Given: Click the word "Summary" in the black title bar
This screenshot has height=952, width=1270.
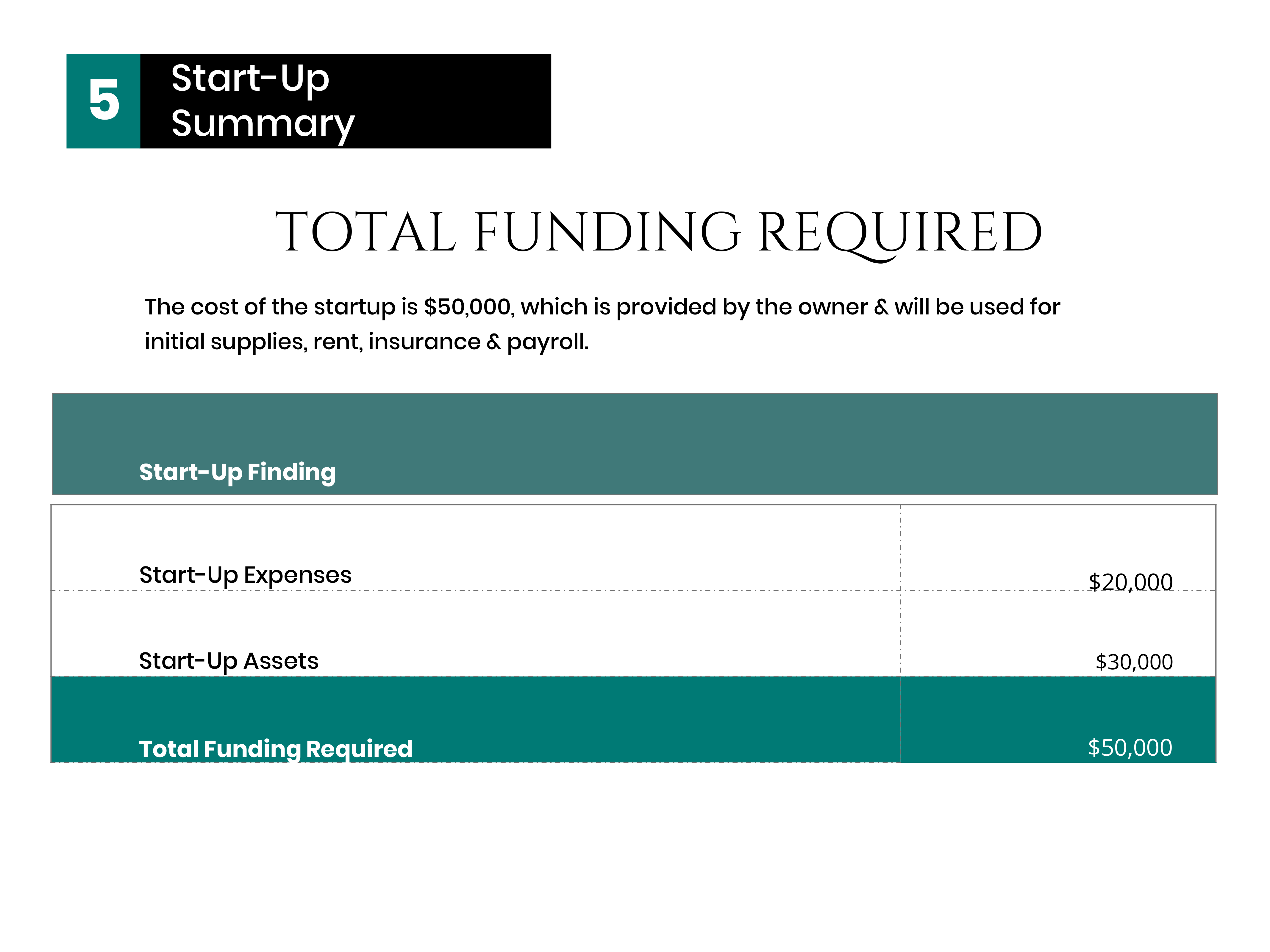Looking at the screenshot, I should point(263,123).
